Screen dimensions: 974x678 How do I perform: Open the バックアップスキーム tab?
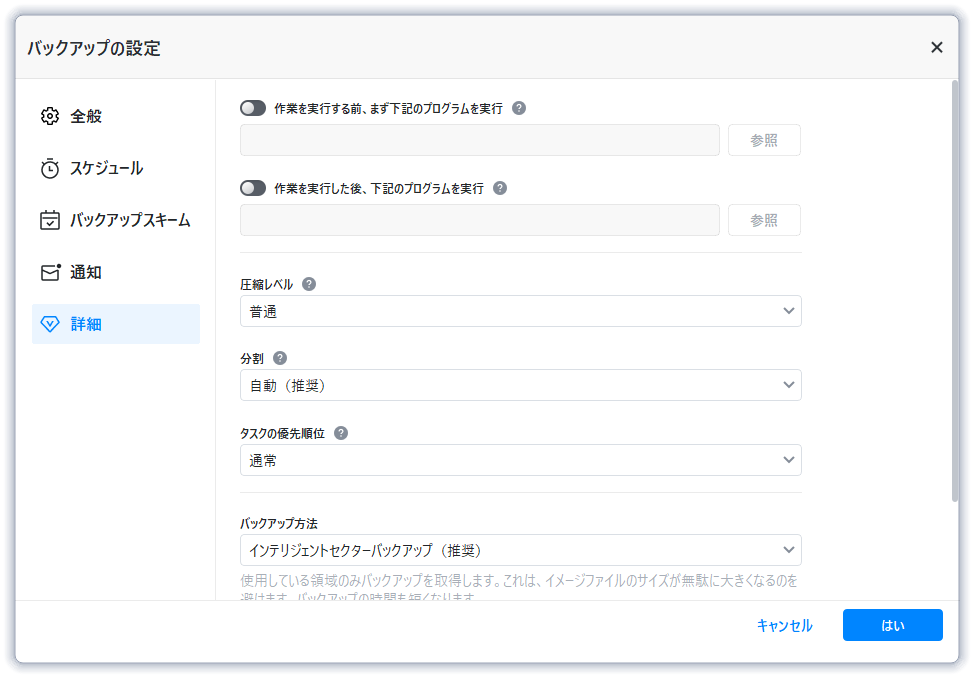pos(130,220)
